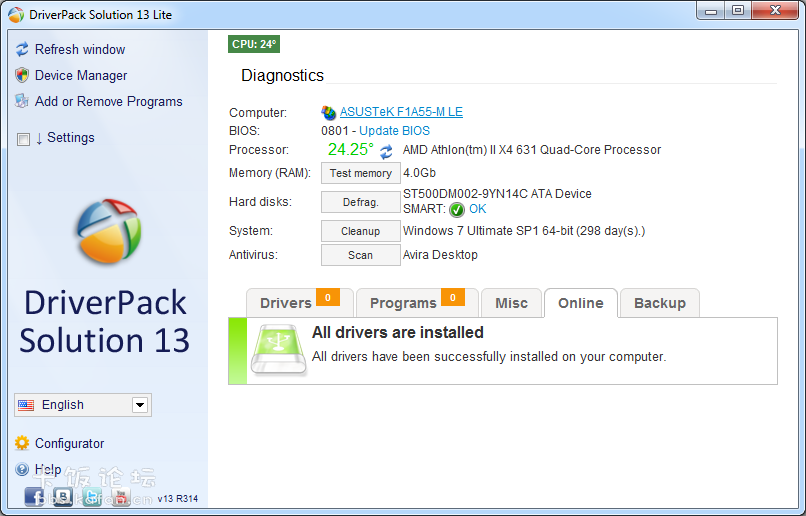Viewport: 806px width, 516px height.
Task: Click the Drivers tab orange count badge
Action: pos(328,297)
